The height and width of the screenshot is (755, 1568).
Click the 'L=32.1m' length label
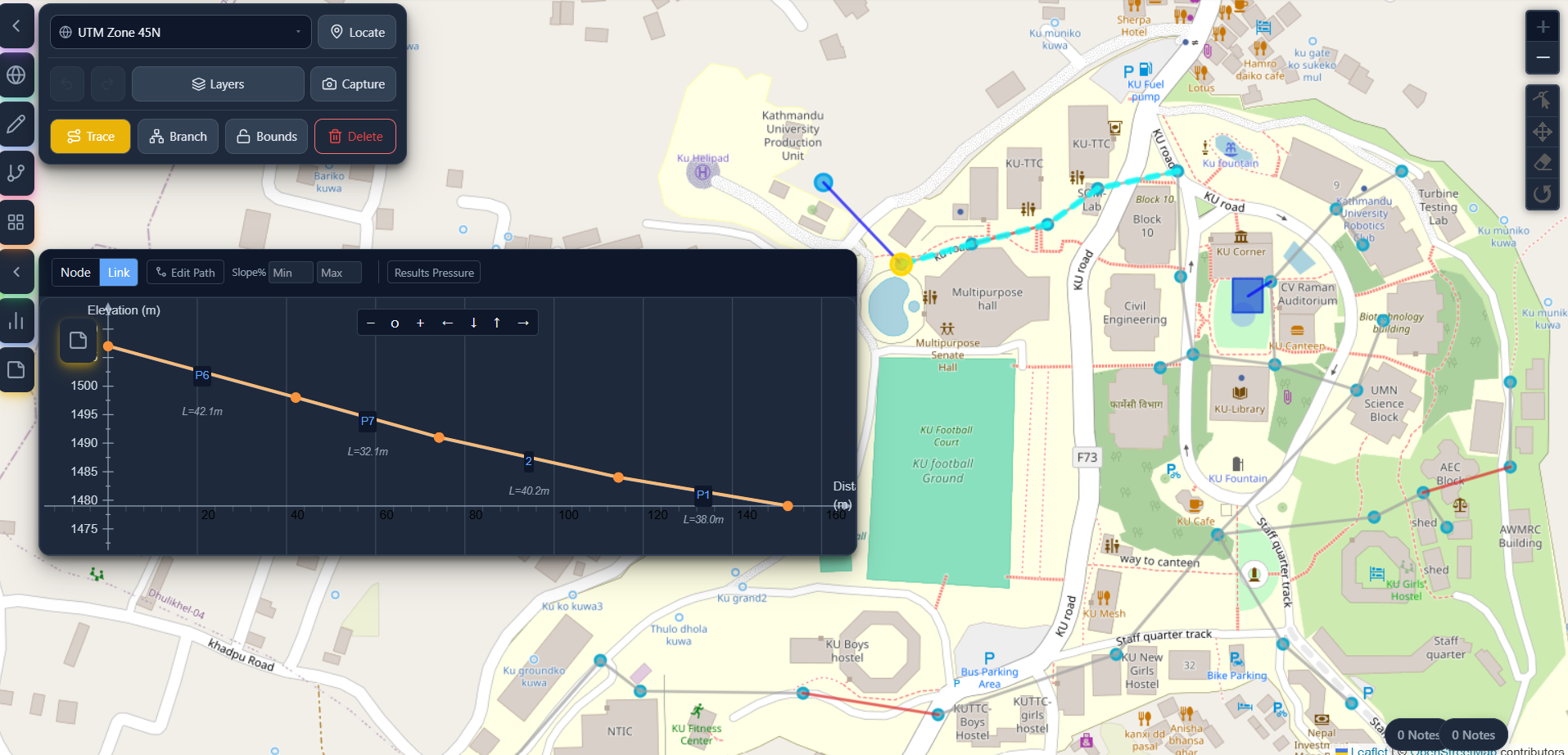coord(368,451)
